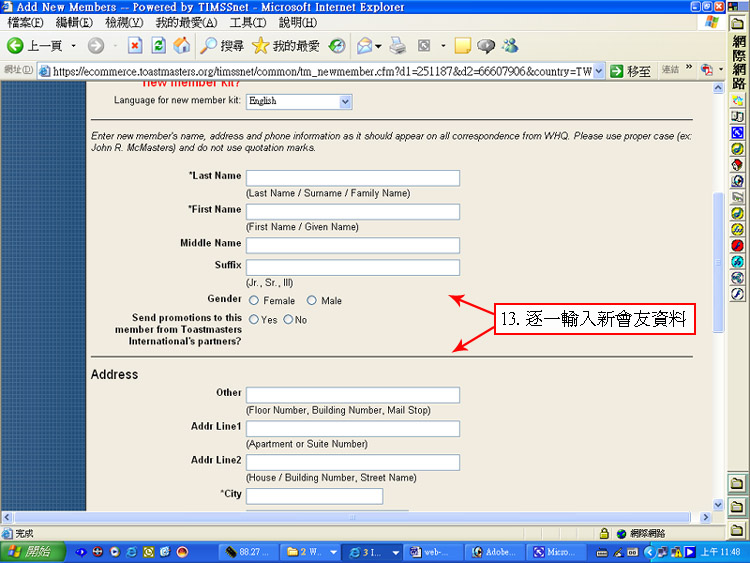Image resolution: width=750 pixels, height=563 pixels.
Task: Click the Mail envelope toolbar icon
Action: tap(364, 46)
